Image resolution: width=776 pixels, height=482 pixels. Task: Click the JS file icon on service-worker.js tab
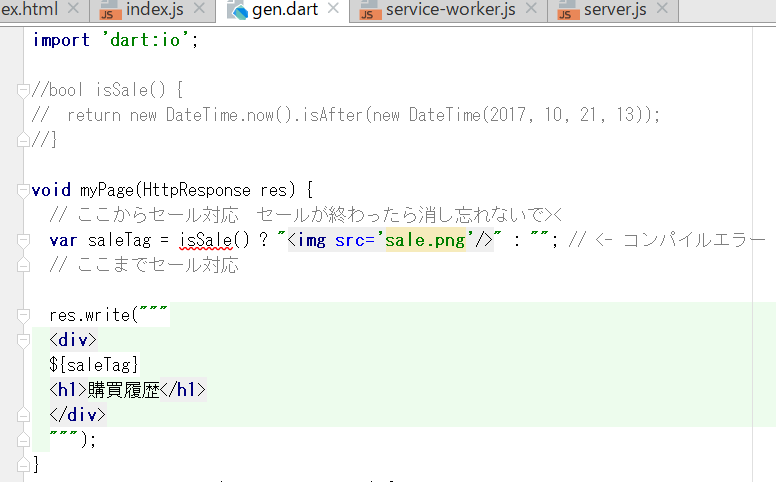(370, 10)
